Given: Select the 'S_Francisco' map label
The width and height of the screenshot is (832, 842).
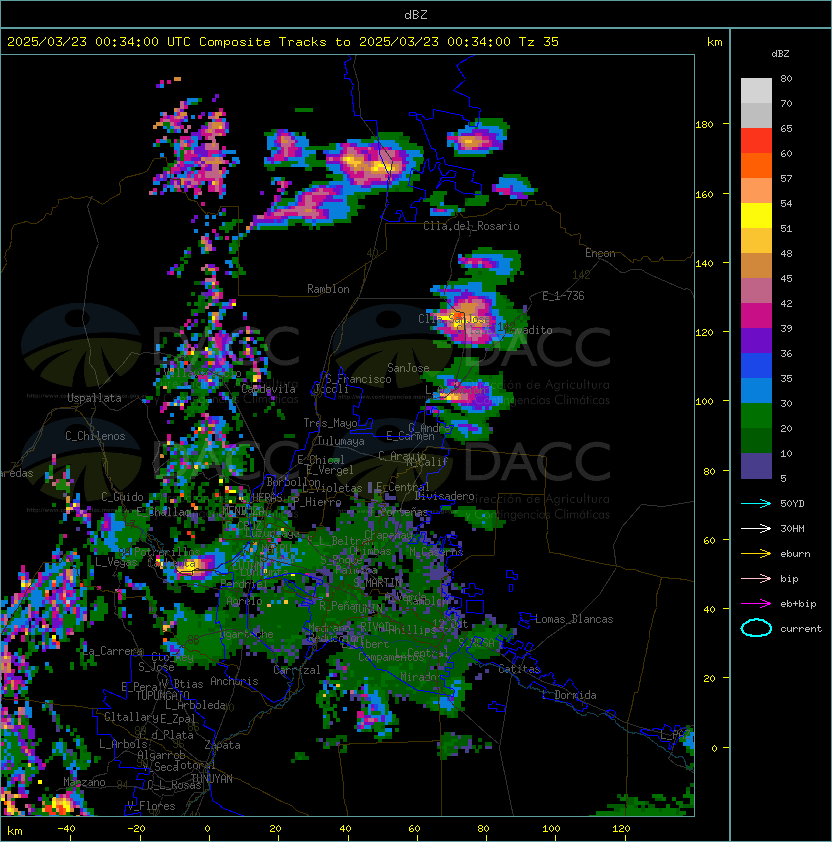Looking at the screenshot, I should (x=358, y=379).
